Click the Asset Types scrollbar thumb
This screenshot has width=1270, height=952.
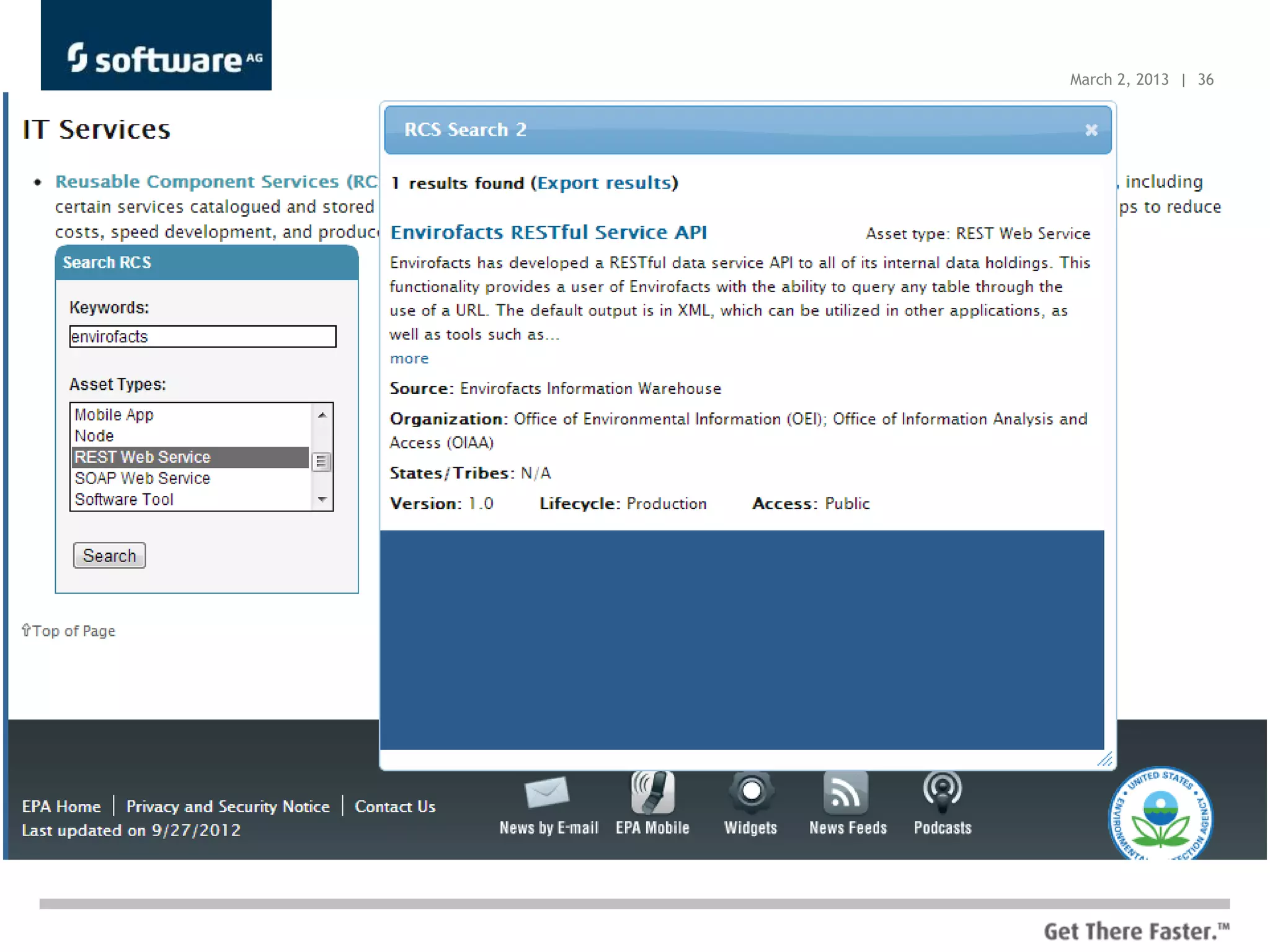pos(321,462)
